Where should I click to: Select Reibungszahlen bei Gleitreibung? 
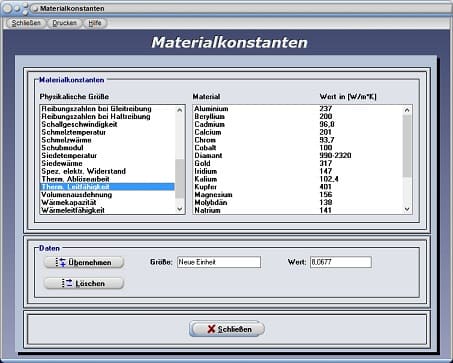pos(107,109)
